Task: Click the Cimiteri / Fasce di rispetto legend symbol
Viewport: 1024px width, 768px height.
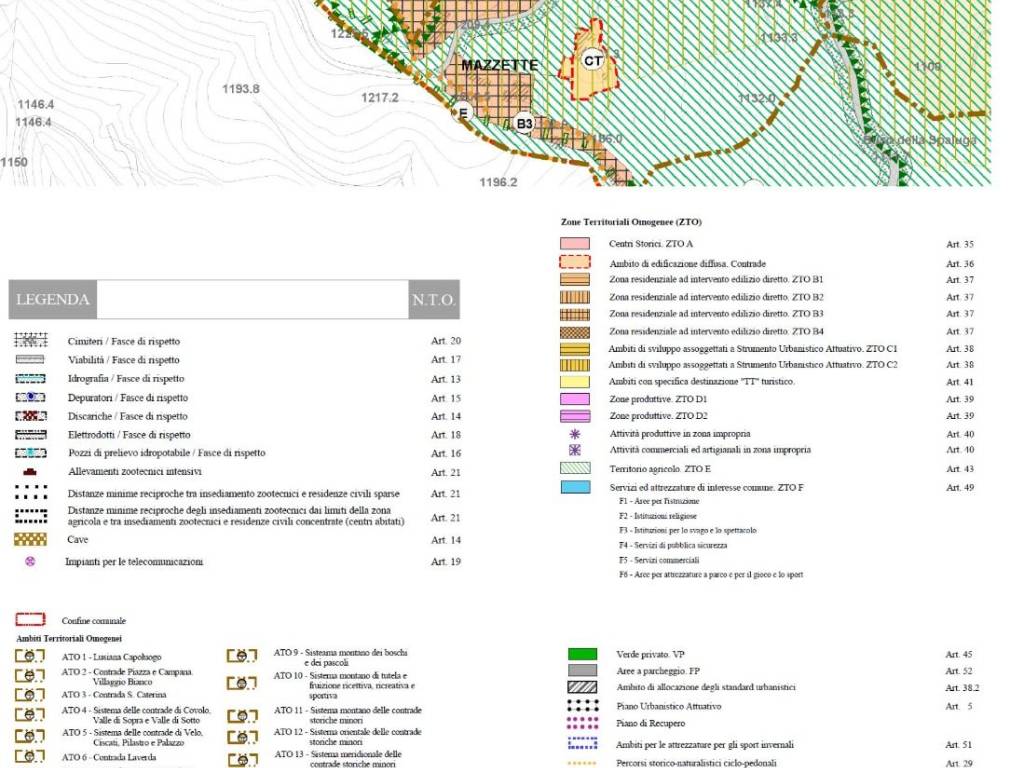Action: point(31,340)
